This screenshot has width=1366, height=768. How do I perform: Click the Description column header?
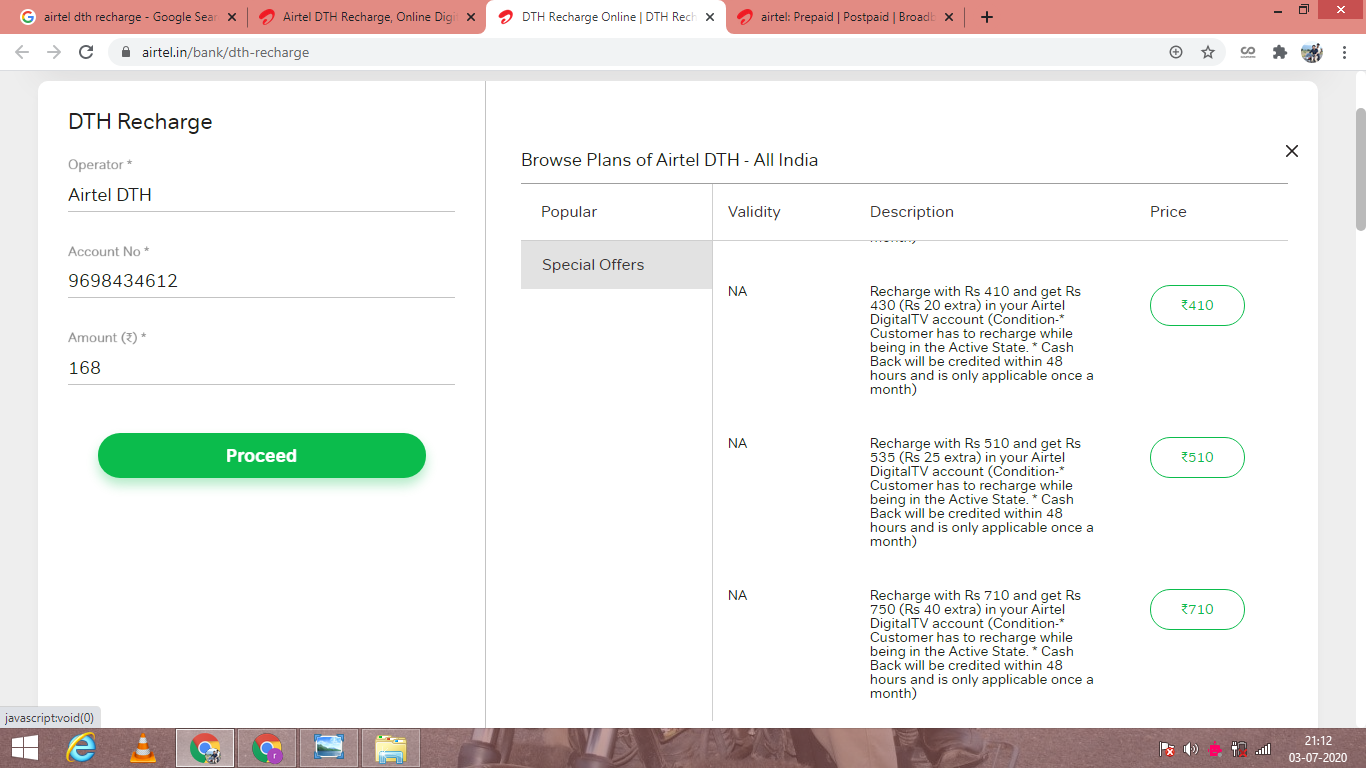(x=912, y=212)
